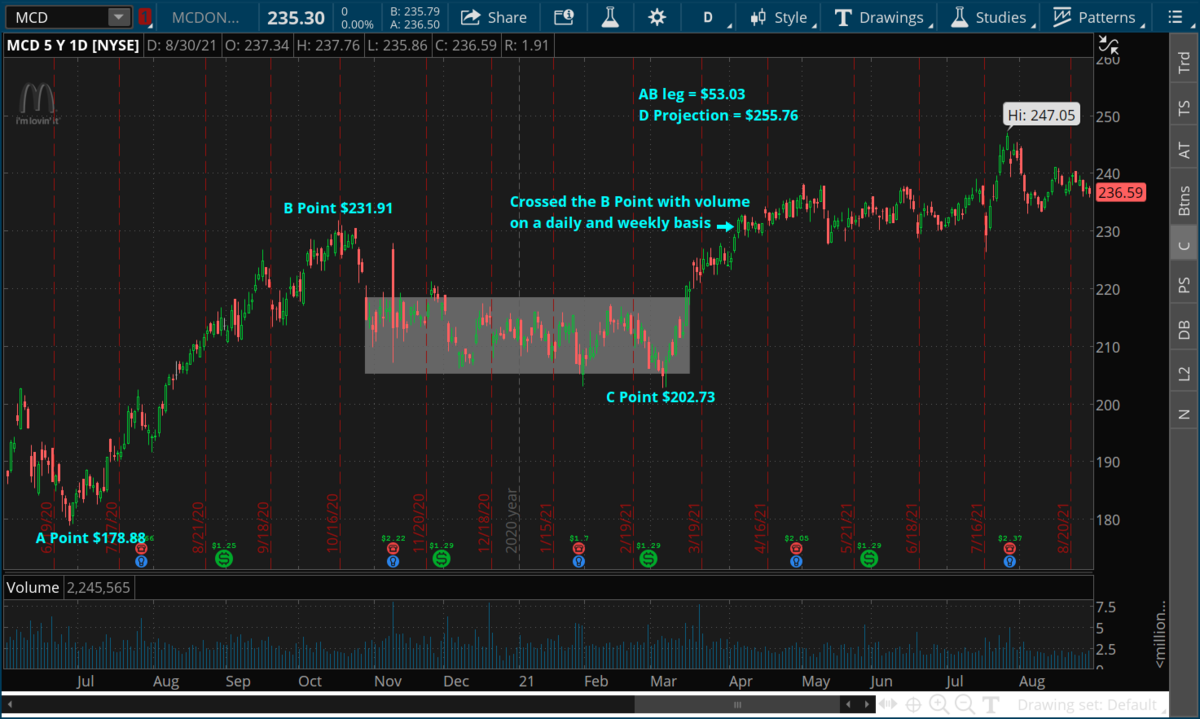Click the 'D Projection = $255.76' text
This screenshot has width=1200, height=719.
(x=718, y=116)
